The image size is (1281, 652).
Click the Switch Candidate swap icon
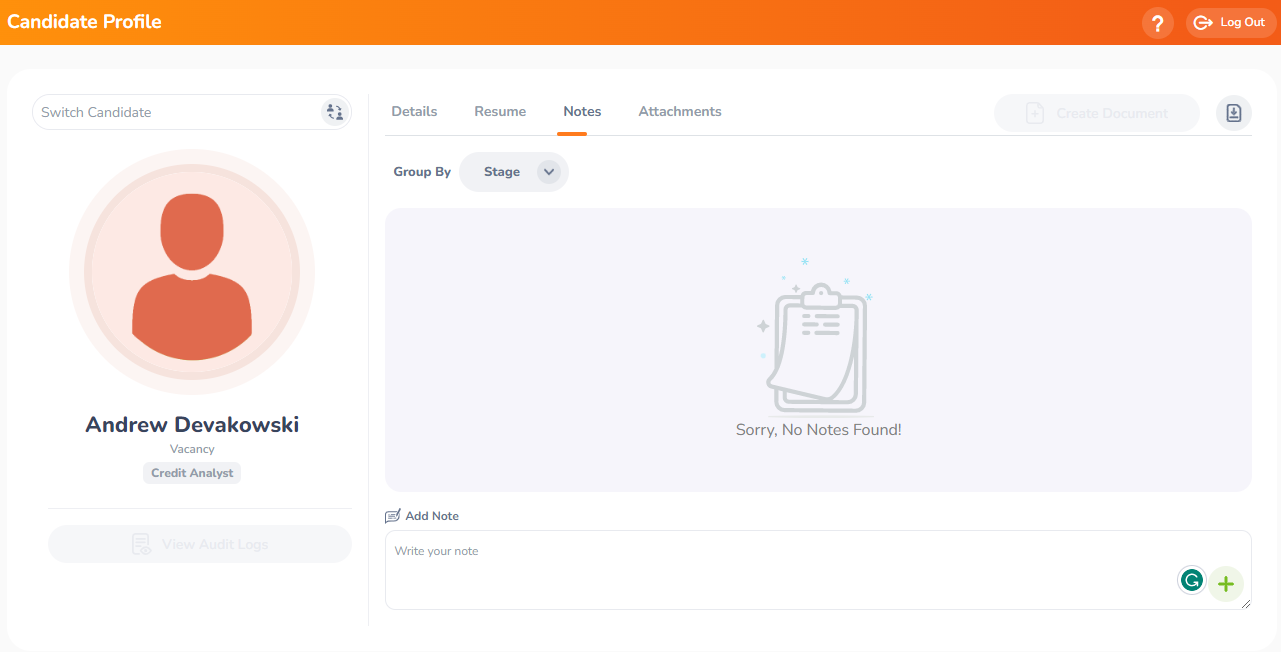coord(334,111)
